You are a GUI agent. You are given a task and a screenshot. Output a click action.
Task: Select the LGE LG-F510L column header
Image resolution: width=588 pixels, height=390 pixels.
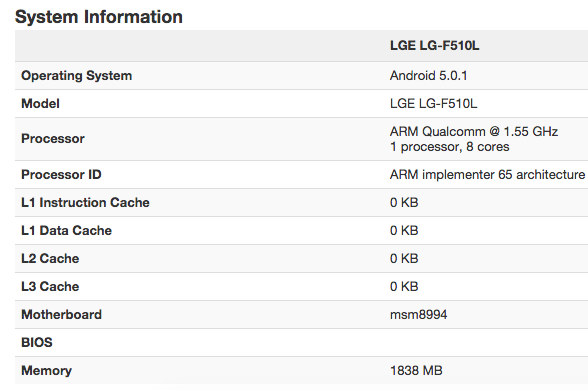click(434, 46)
